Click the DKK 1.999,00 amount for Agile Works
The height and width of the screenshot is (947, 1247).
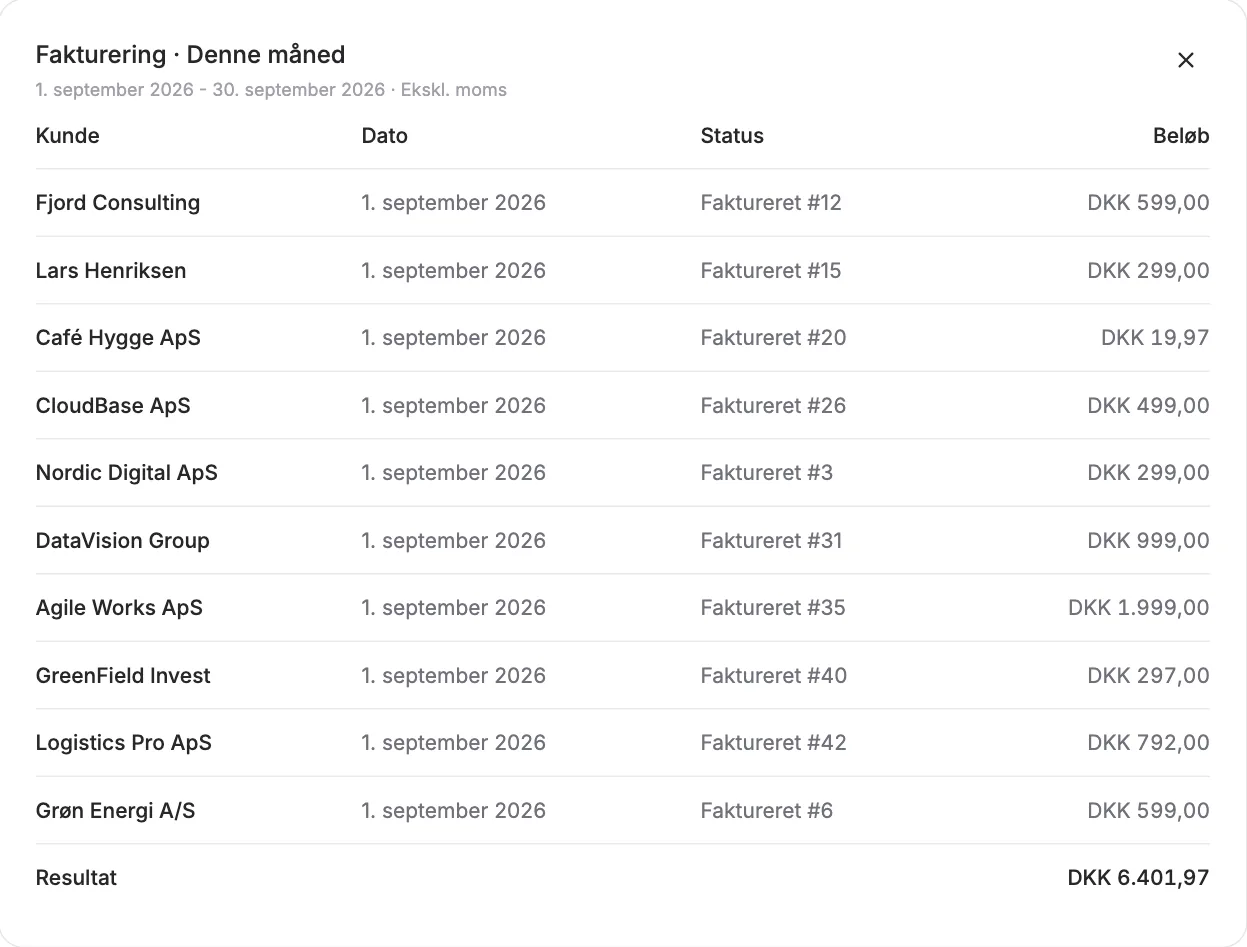coord(1138,608)
